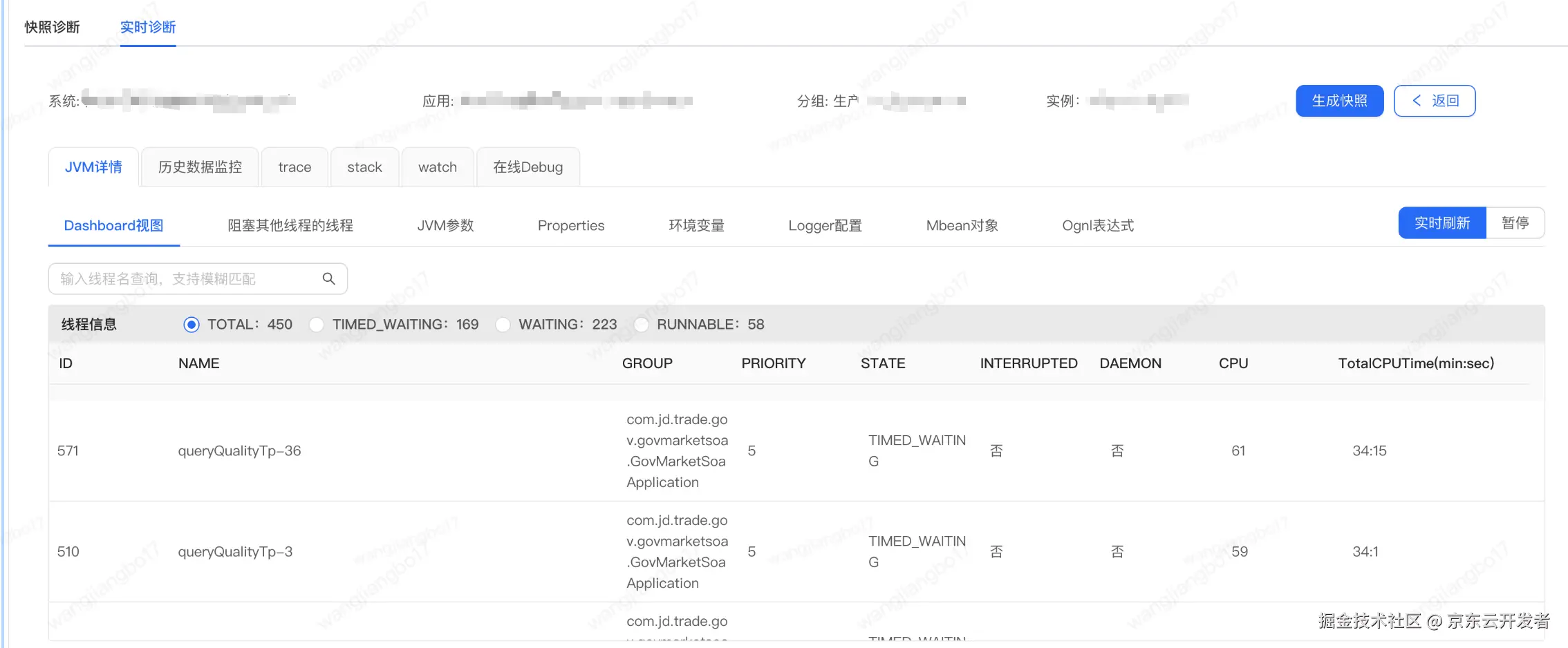View the Properties sub-tab
The width and height of the screenshot is (1568, 648).
click(571, 225)
